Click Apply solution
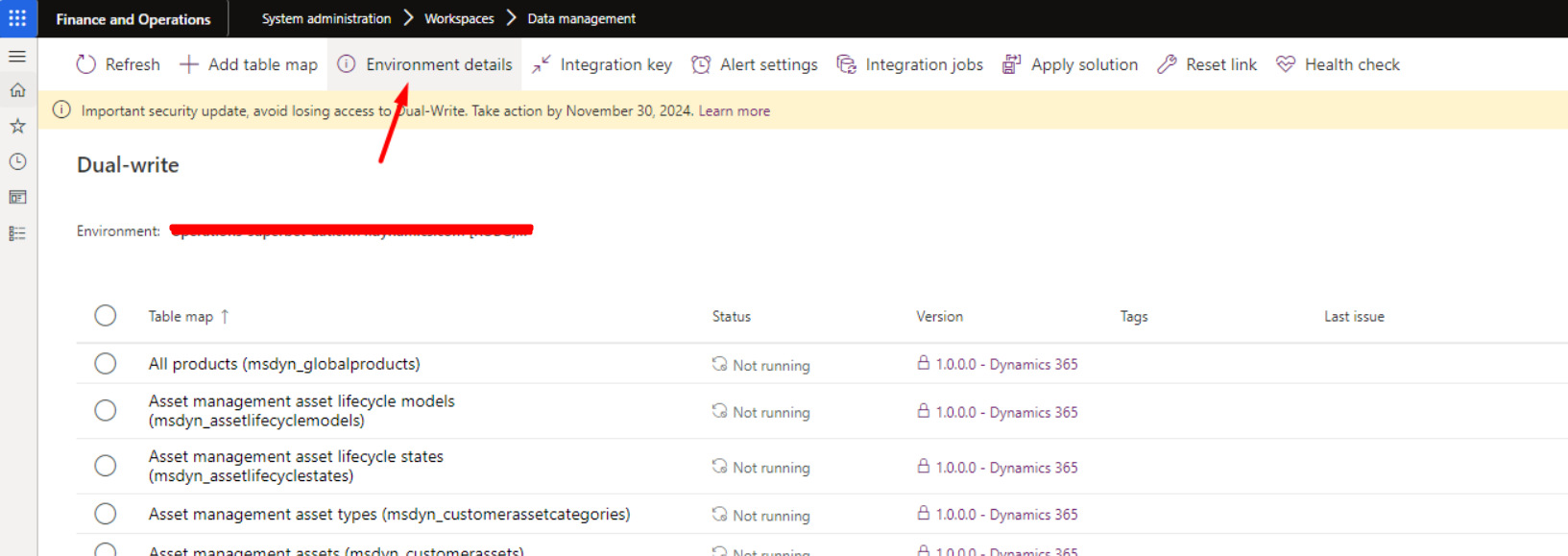 pyautogui.click(x=1070, y=64)
